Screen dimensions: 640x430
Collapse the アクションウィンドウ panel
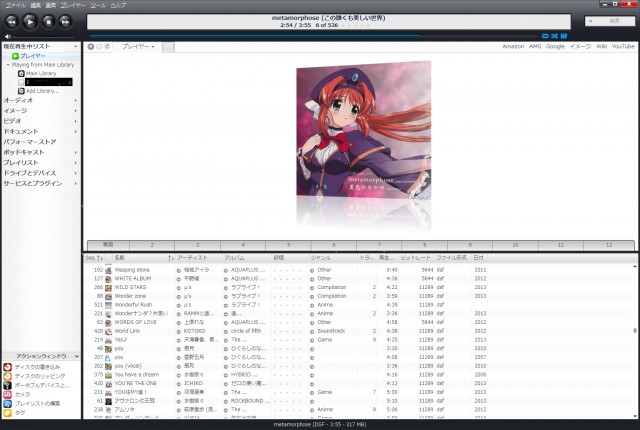pos(77,356)
